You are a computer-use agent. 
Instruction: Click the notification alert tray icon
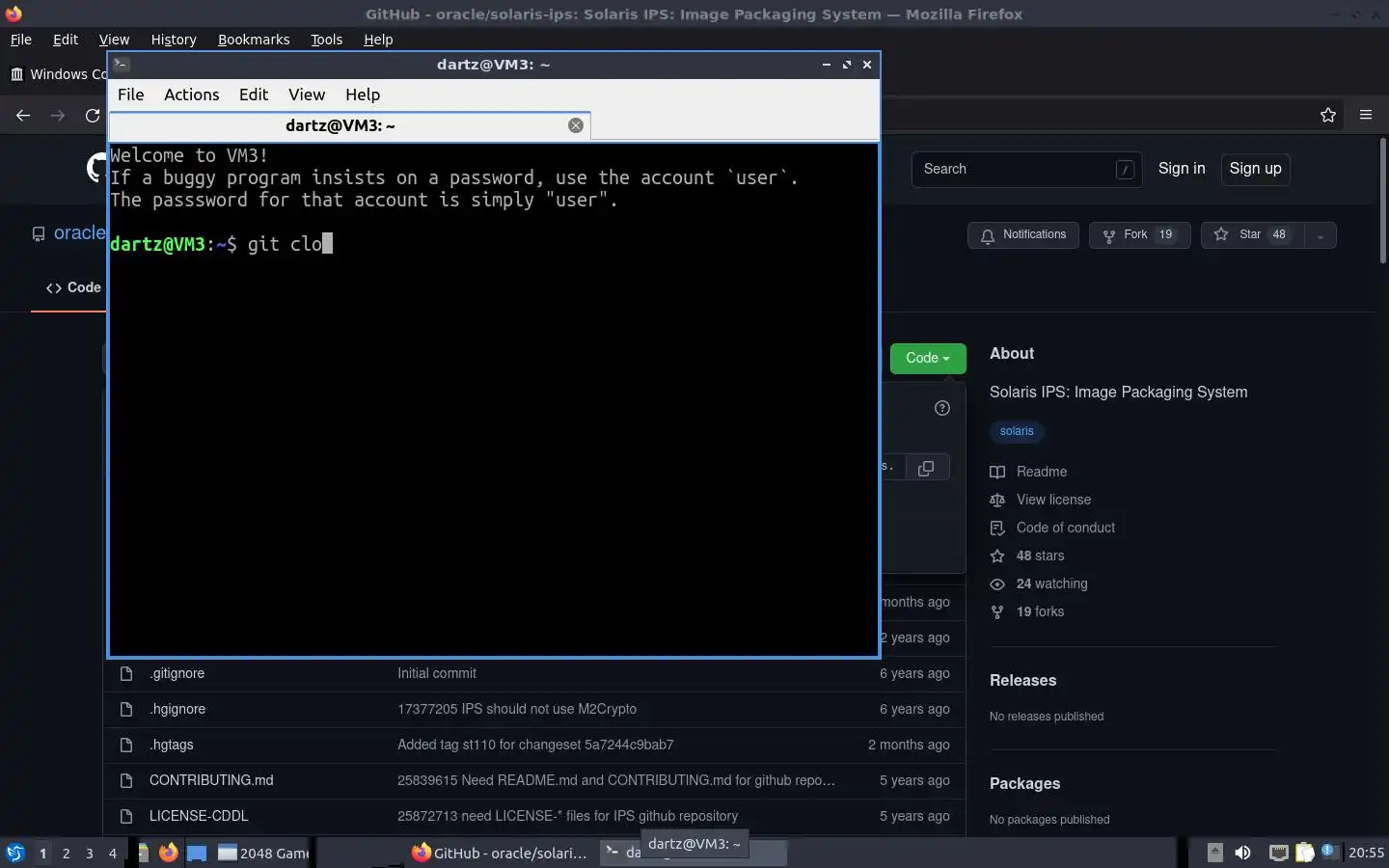(1329, 852)
